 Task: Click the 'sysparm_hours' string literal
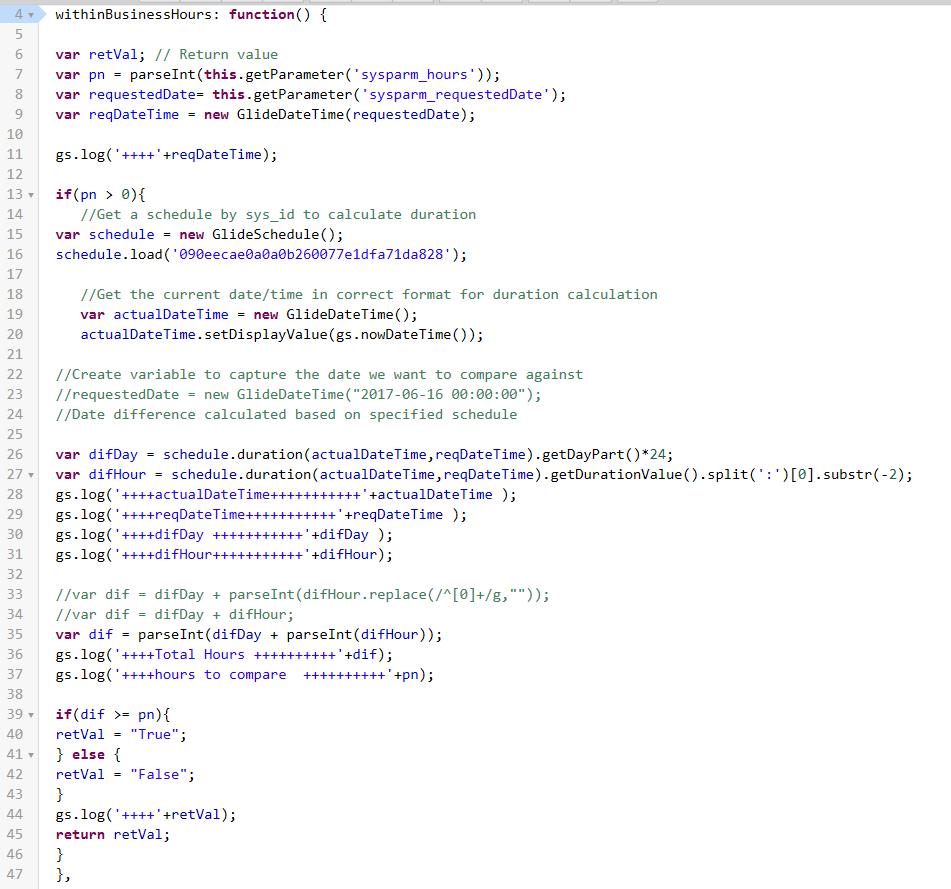tap(414, 75)
